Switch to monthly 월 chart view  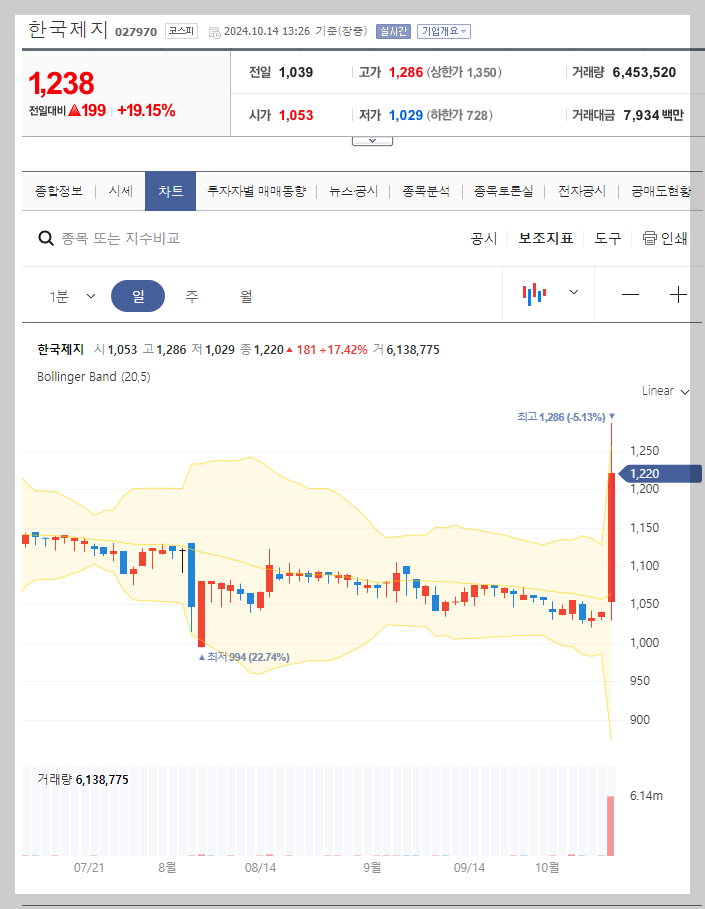pos(245,295)
